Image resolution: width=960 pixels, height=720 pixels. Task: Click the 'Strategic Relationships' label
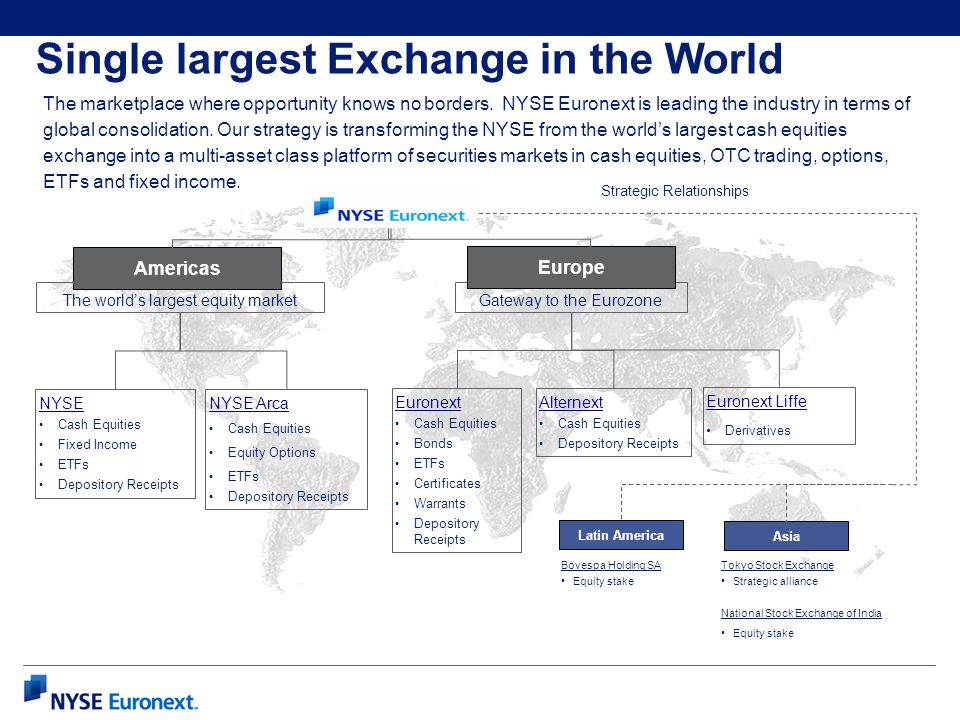pos(675,191)
